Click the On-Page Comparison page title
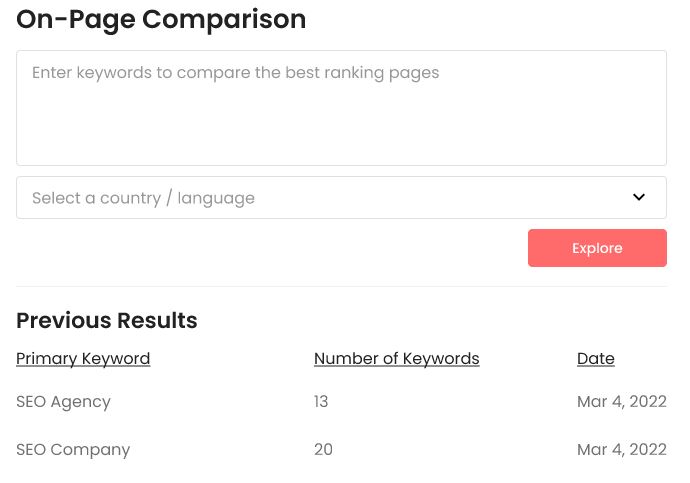The height and width of the screenshot is (483, 690). 161,20
